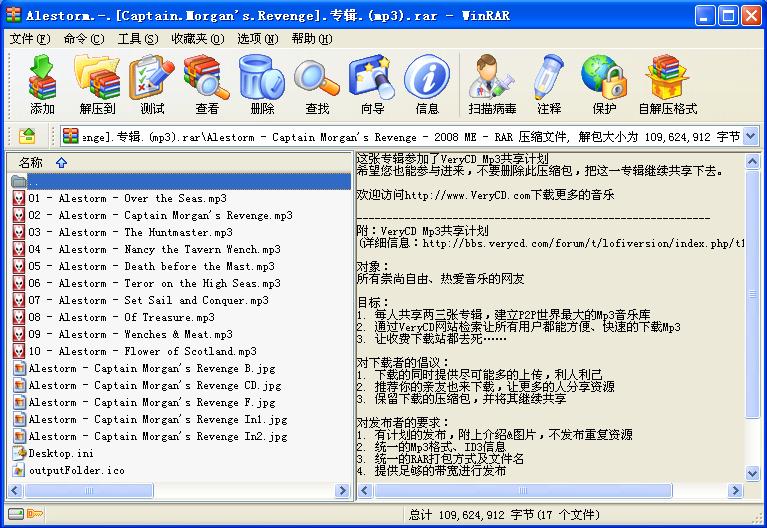Click the skull icon of track 10

(x=19, y=351)
